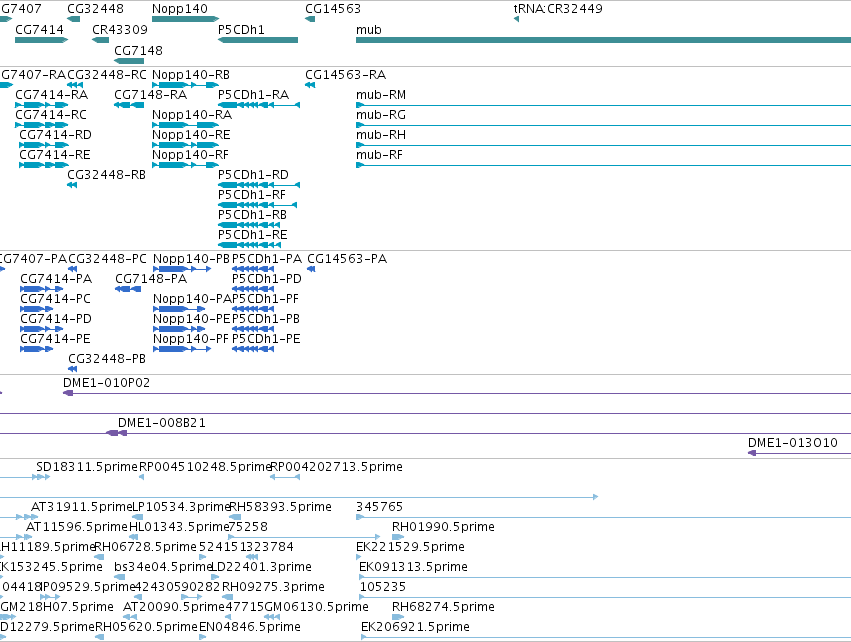Click transcript CG7414-RA
851x642 pixels.
click(42, 105)
